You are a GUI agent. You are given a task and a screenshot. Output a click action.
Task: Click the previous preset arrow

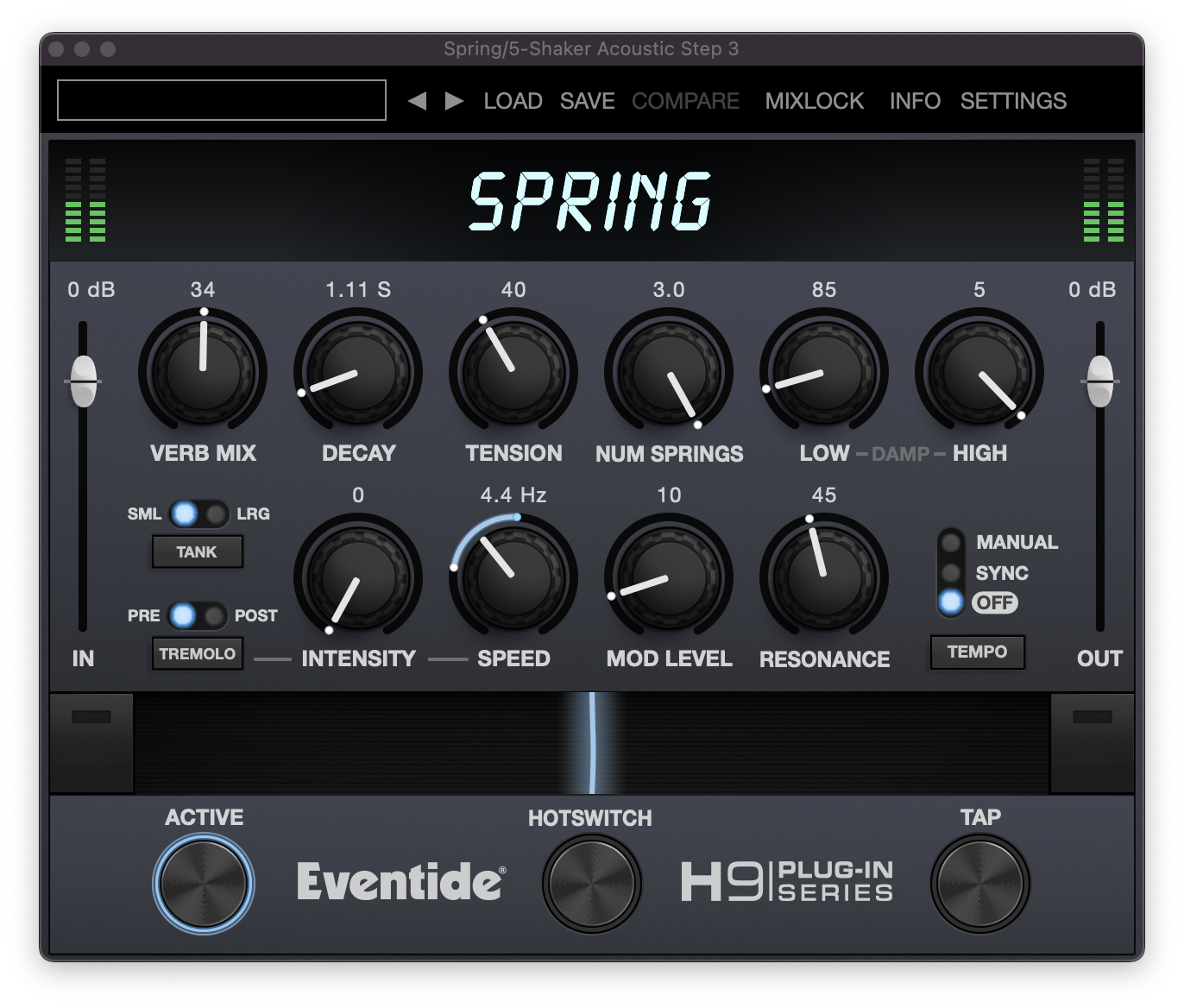point(418,101)
